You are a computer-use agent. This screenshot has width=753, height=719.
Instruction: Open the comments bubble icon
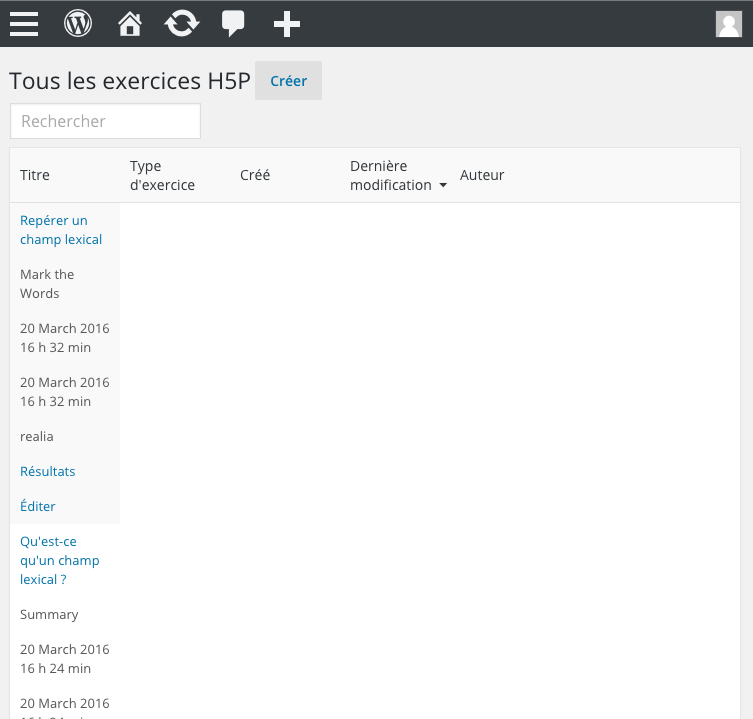click(233, 24)
